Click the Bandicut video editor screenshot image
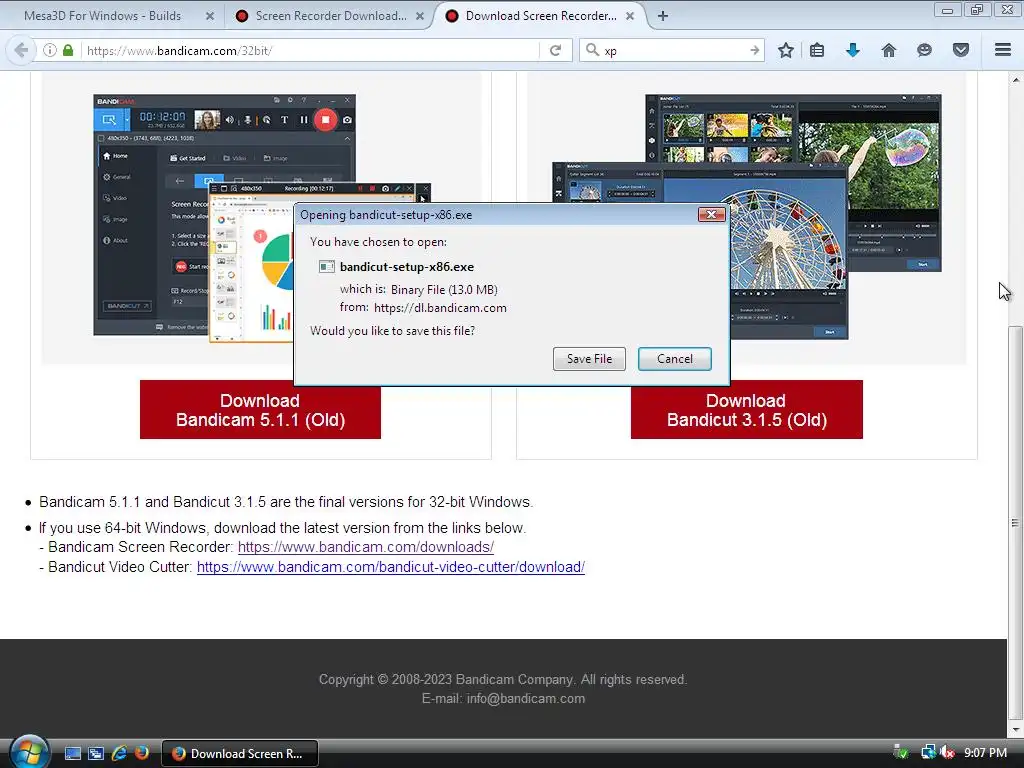Image resolution: width=1024 pixels, height=768 pixels. point(746,217)
